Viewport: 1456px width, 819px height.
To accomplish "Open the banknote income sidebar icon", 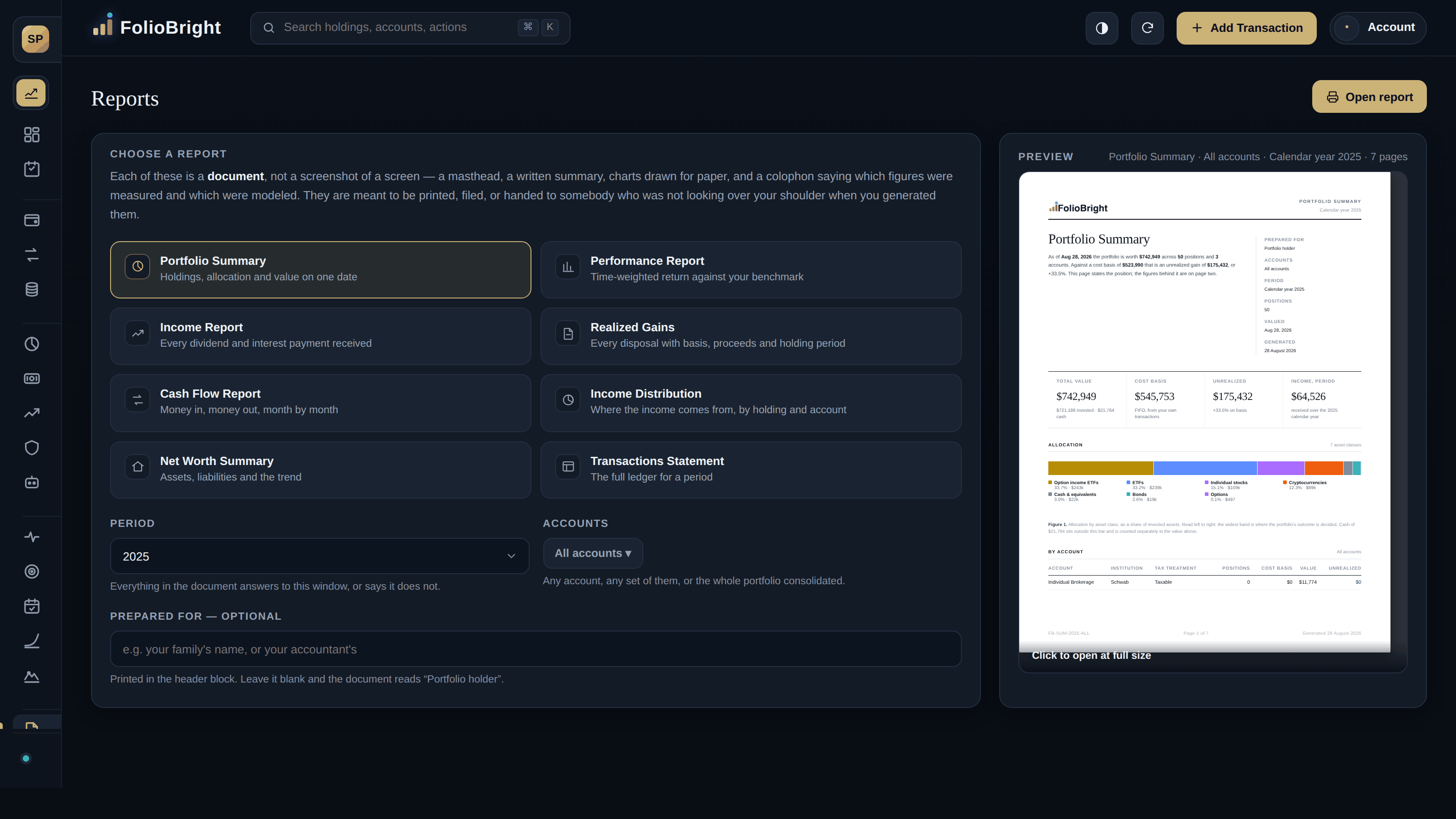I will click(x=32, y=379).
